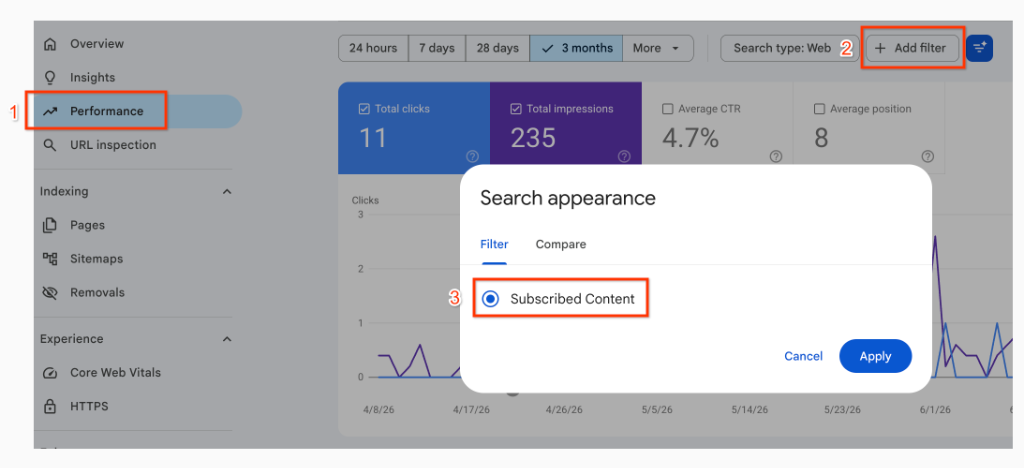The image size is (1024, 468).
Task: Open Core Web Vitals report
Action: pos(116,373)
